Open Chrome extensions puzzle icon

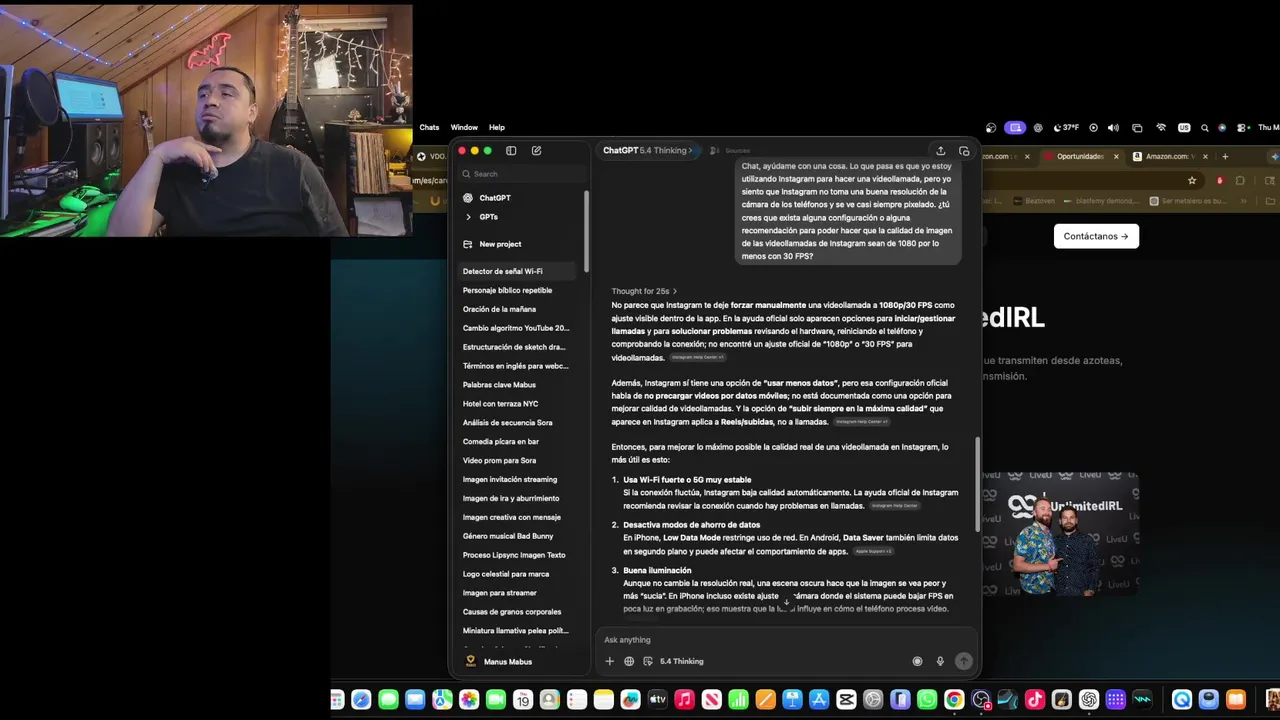1240,181
